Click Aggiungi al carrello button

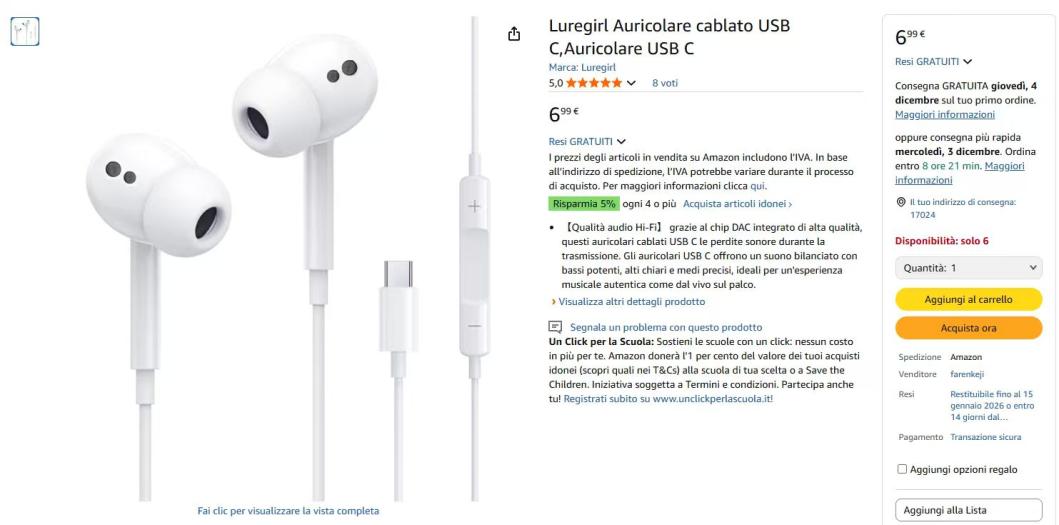coord(968,299)
